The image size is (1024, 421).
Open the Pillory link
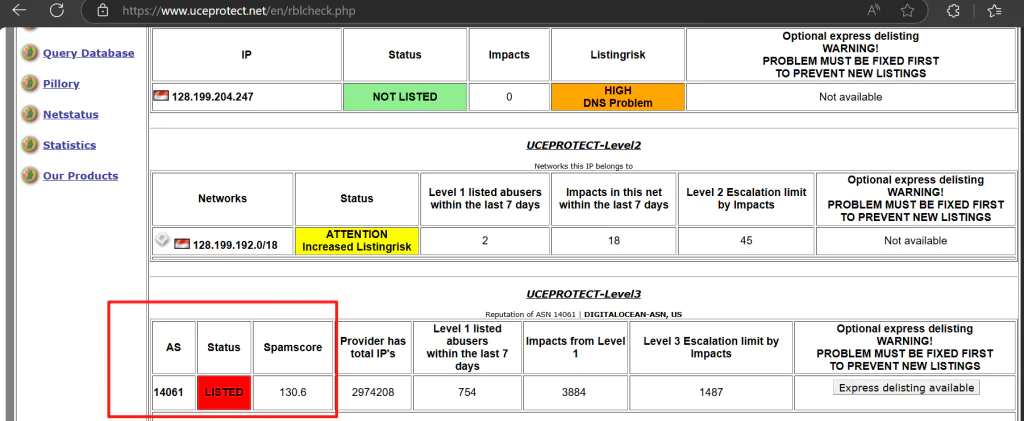pos(61,84)
